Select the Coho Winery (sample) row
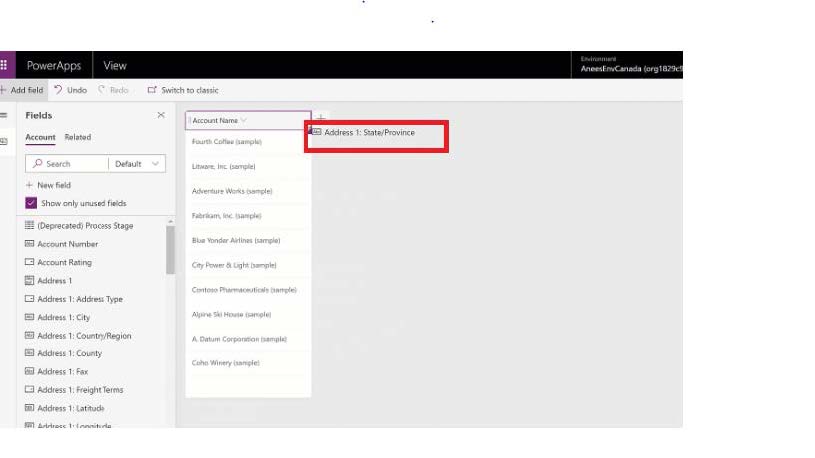Screen dimensions: 815x458 pyautogui.click(x=248, y=363)
